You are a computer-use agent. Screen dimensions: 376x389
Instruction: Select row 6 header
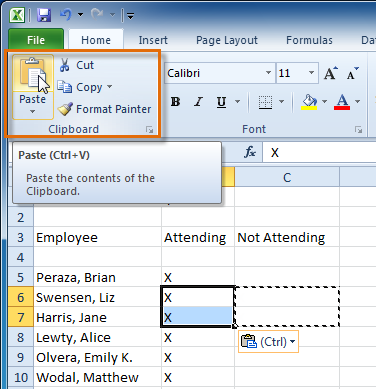[x=21, y=297]
